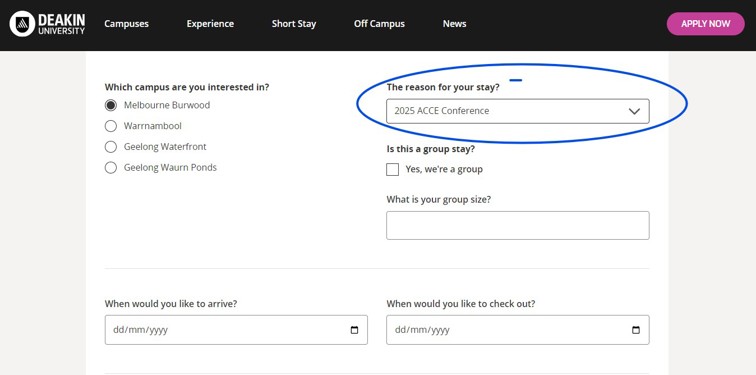
Task: Click the chevron arrow of ACCE Conference dropdown
Action: pyautogui.click(x=634, y=111)
